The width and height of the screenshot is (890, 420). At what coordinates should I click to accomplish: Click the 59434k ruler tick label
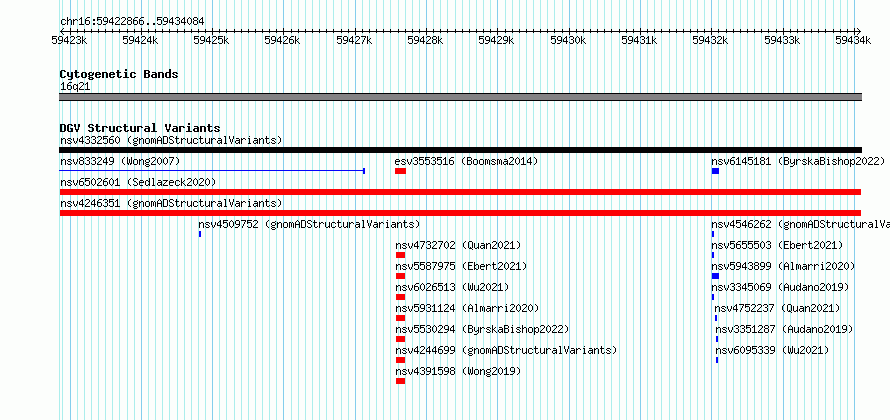[853, 40]
